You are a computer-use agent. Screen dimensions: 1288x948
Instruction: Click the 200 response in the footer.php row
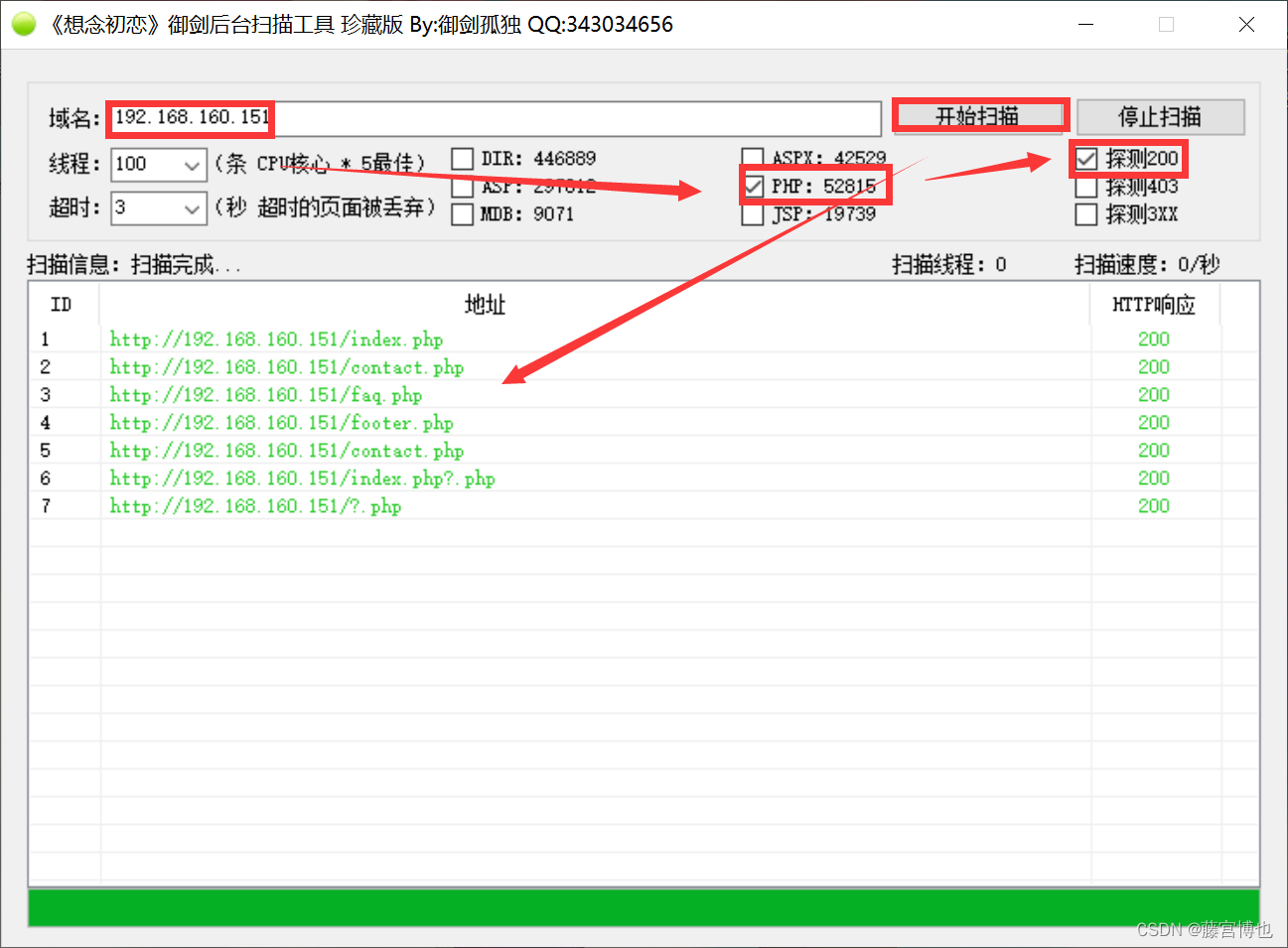coord(1154,423)
